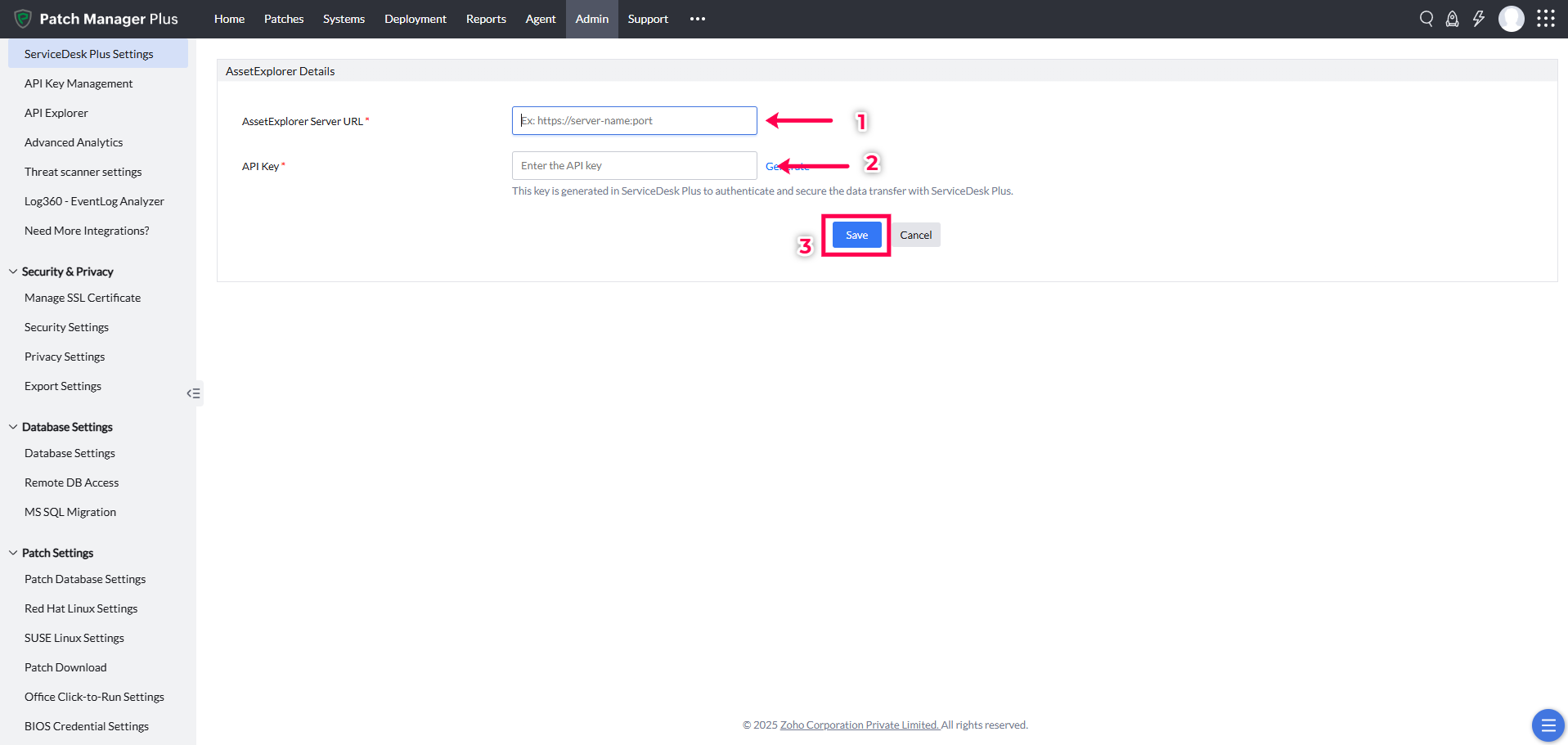Collapse the Patch Settings section
The height and width of the screenshot is (745, 1568).
pos(13,553)
